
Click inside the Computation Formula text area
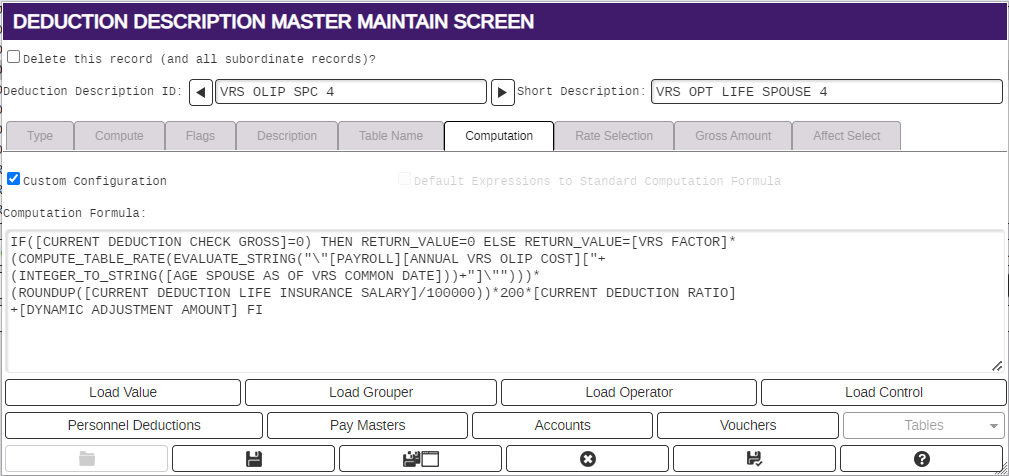[505, 301]
